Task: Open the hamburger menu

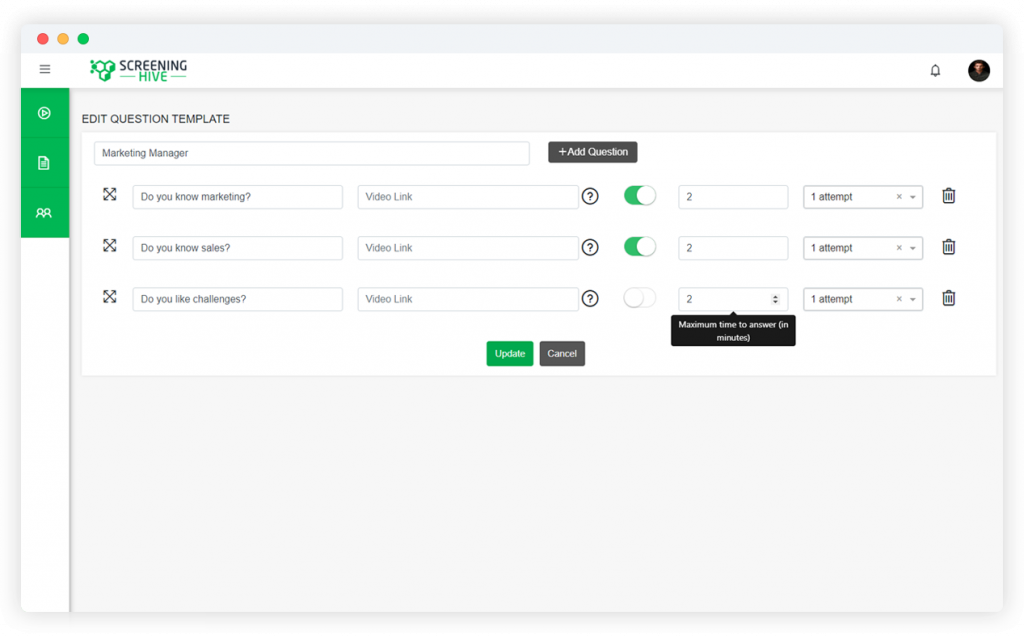Action: (44, 69)
